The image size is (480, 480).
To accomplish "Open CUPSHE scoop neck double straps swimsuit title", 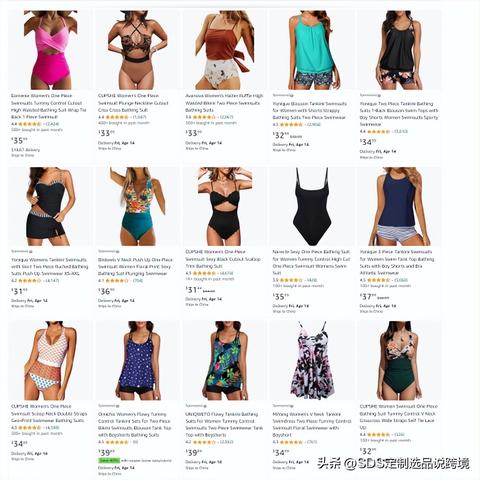I will click(x=49, y=413).
